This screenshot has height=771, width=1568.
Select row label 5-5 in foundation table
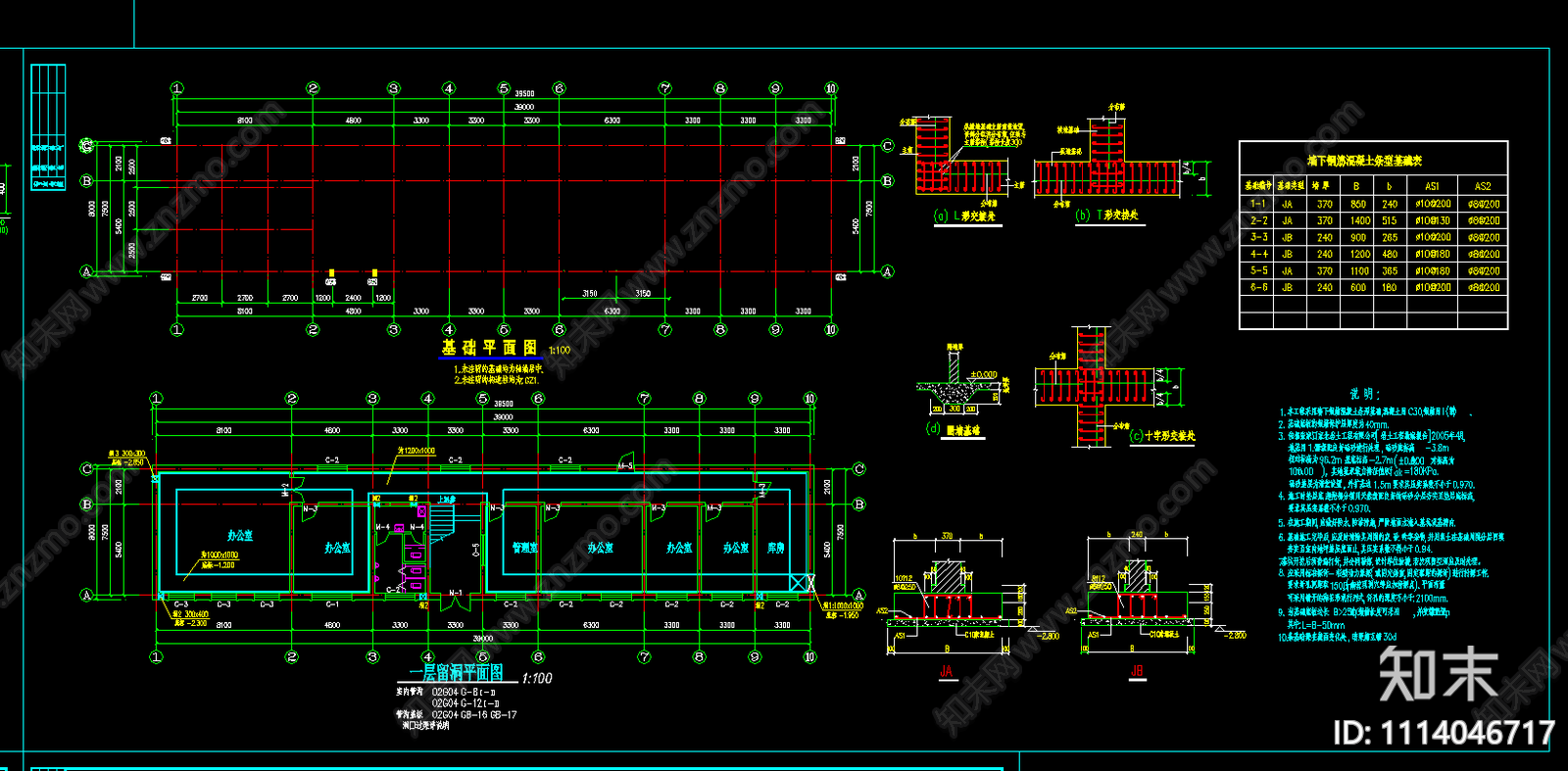click(x=1258, y=270)
